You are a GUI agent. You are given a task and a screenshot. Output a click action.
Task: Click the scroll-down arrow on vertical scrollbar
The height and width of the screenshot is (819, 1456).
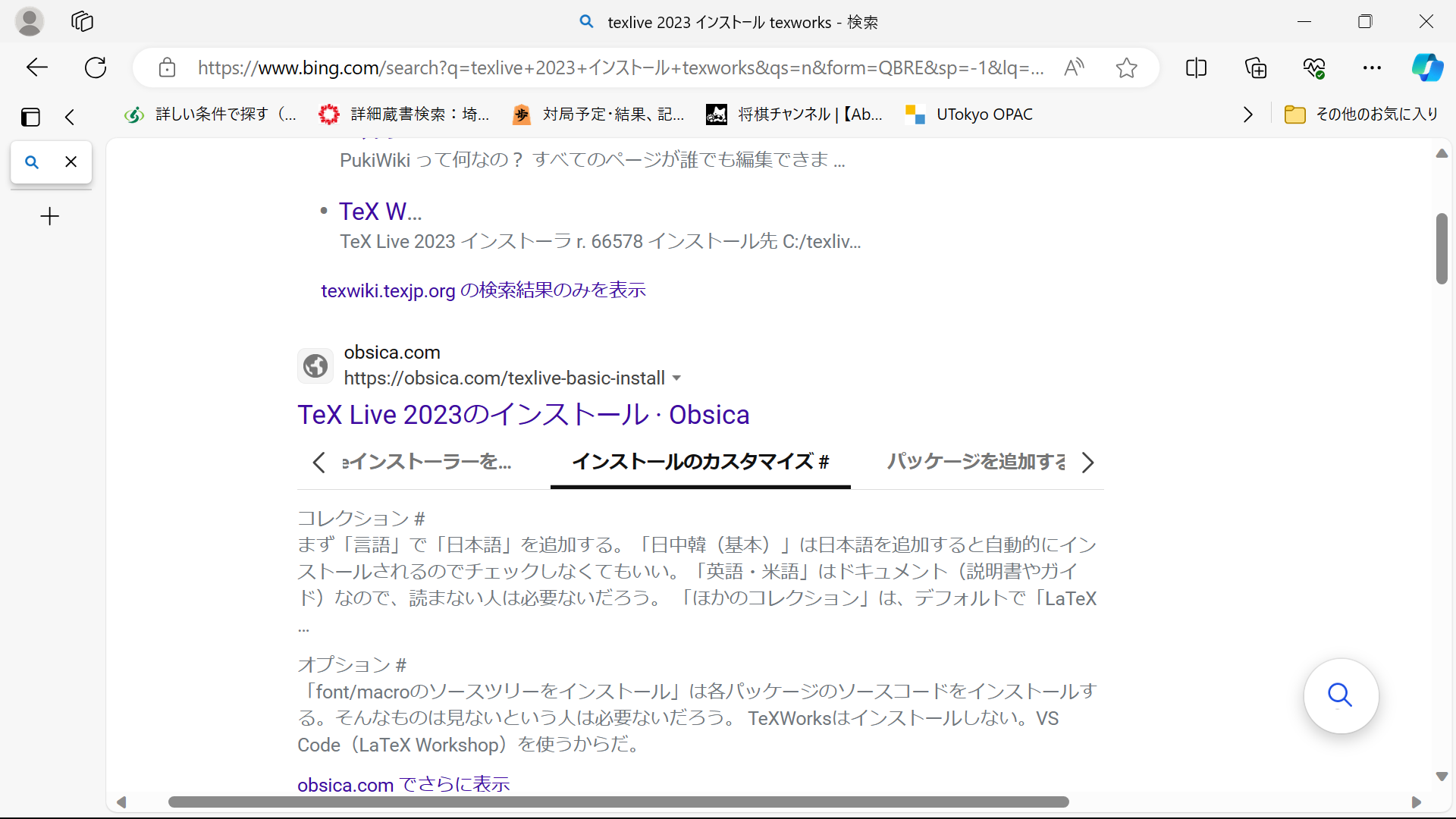1442,776
